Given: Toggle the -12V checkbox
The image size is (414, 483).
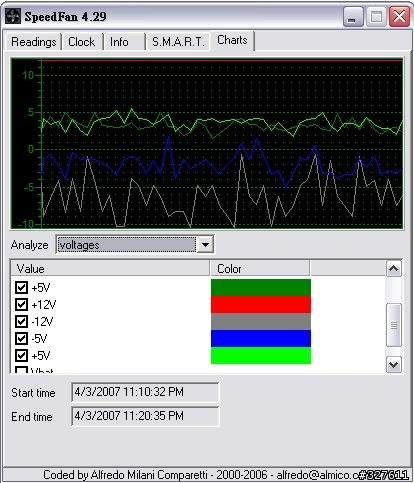Looking at the screenshot, I should pos(22,321).
